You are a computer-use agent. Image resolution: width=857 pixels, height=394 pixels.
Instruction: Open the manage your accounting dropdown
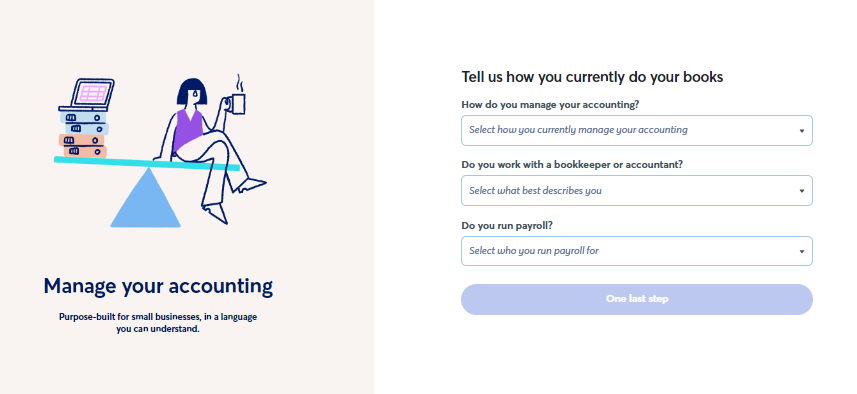point(637,131)
